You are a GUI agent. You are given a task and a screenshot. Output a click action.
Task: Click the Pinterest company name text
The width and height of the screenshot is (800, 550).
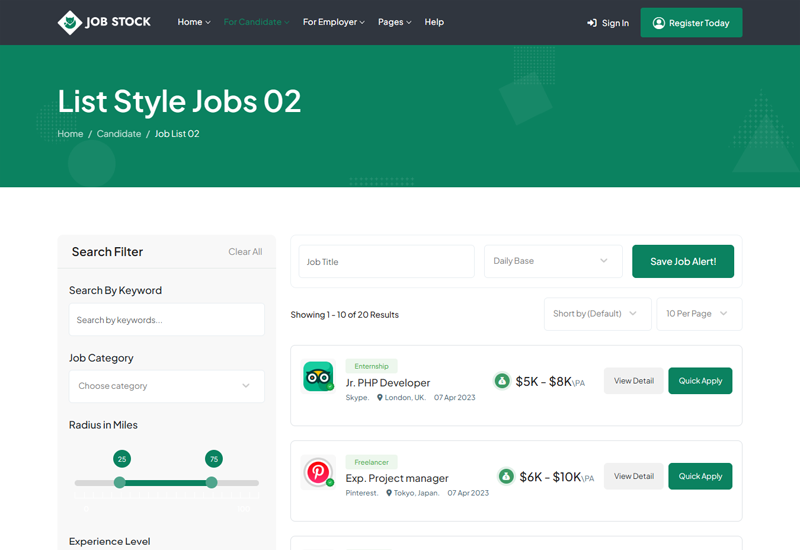click(362, 493)
